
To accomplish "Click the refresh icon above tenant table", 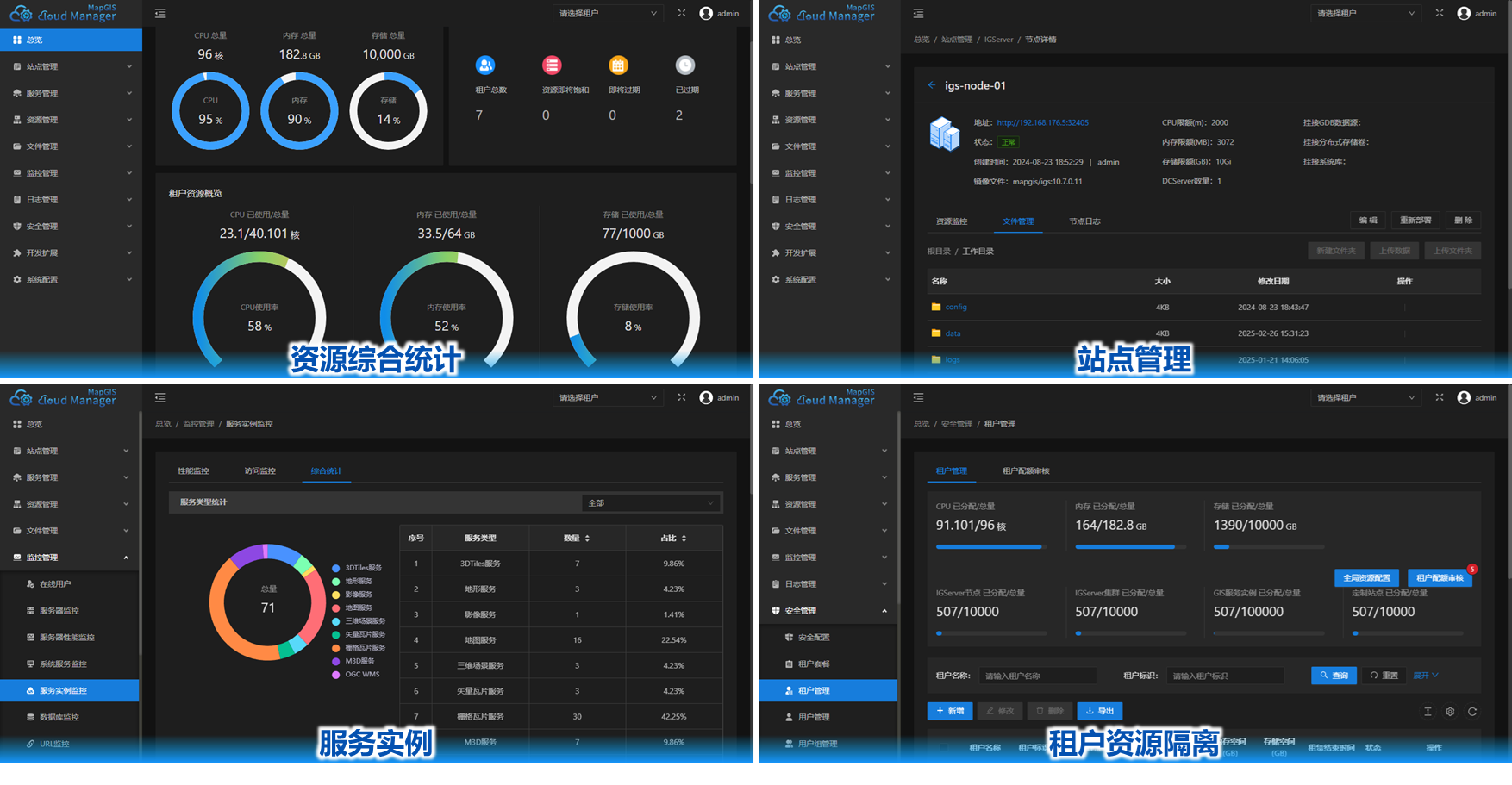I will [x=1472, y=712].
